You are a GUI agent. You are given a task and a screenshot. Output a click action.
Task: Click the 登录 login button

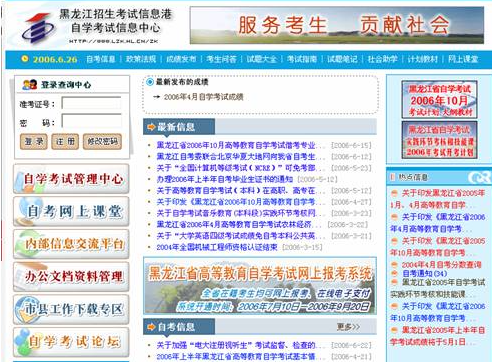coord(34,142)
